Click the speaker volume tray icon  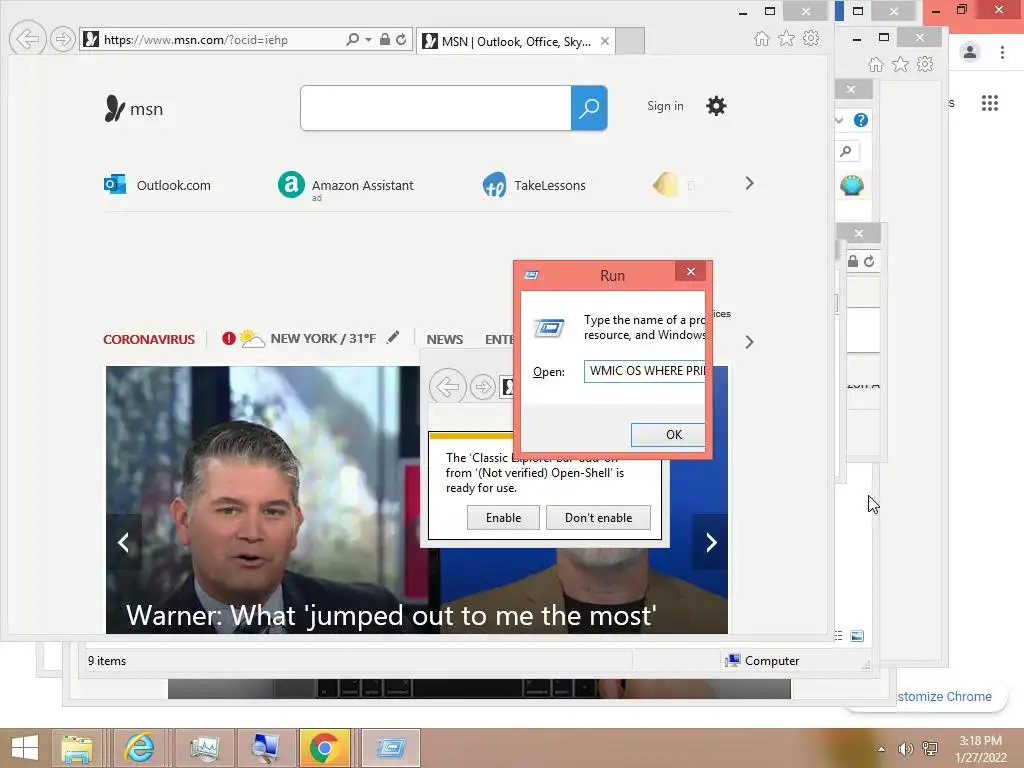tap(905, 749)
